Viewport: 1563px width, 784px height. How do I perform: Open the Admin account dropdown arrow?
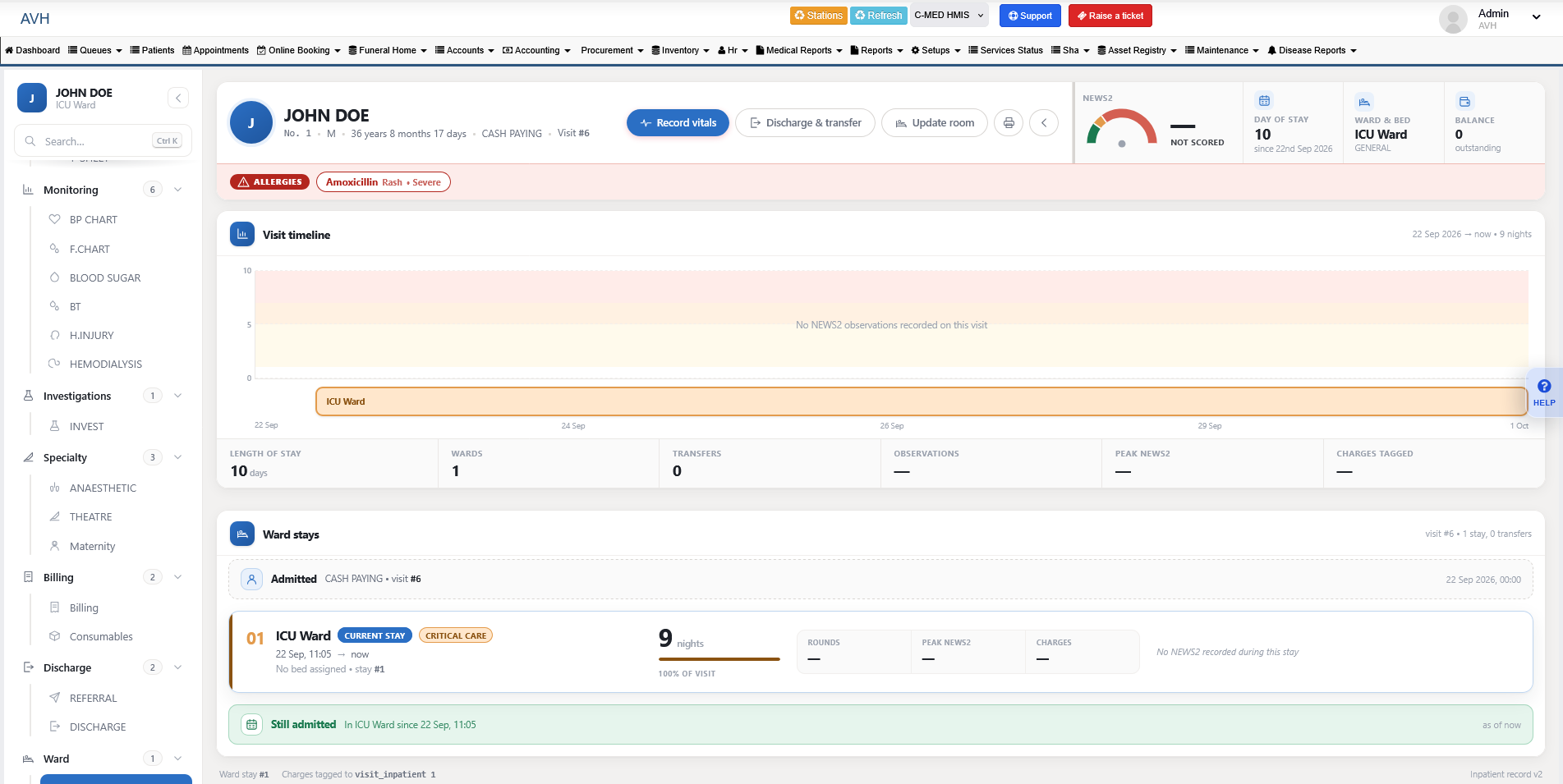[x=1536, y=17]
